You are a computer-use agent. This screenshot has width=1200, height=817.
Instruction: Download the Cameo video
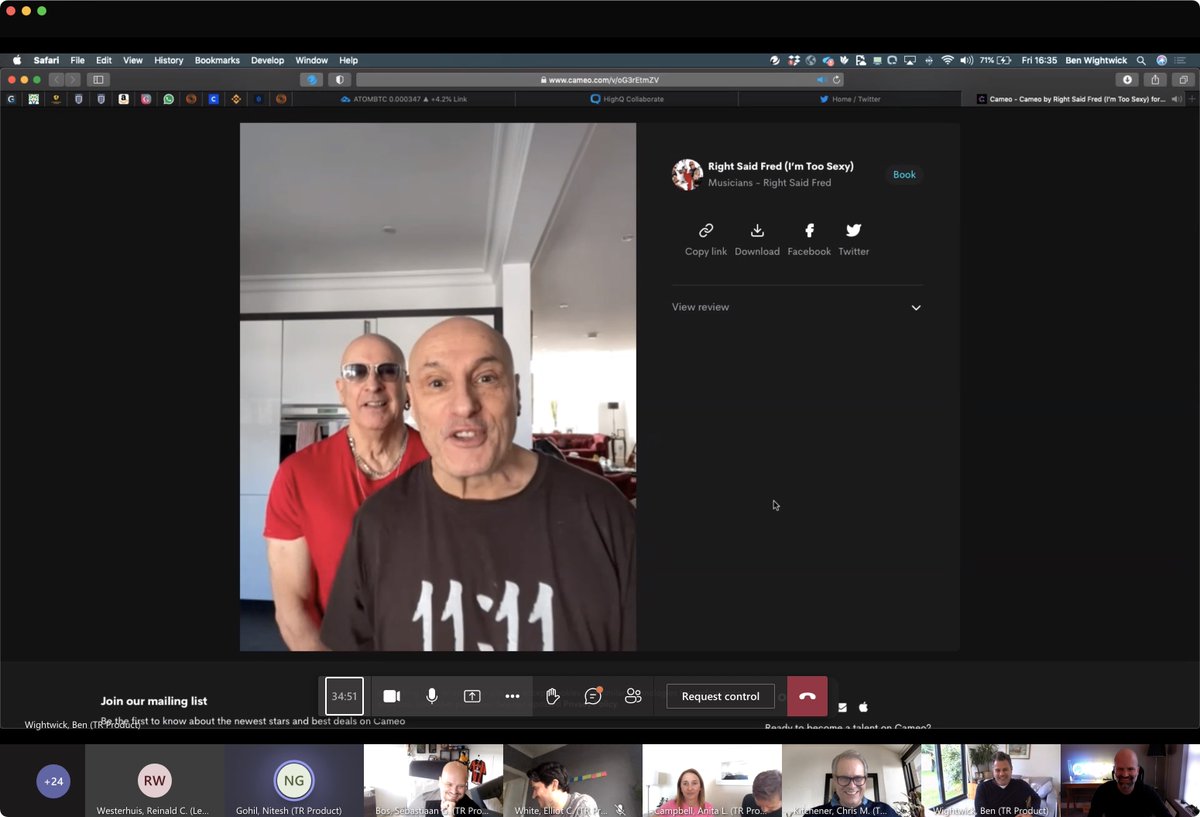pyautogui.click(x=757, y=240)
